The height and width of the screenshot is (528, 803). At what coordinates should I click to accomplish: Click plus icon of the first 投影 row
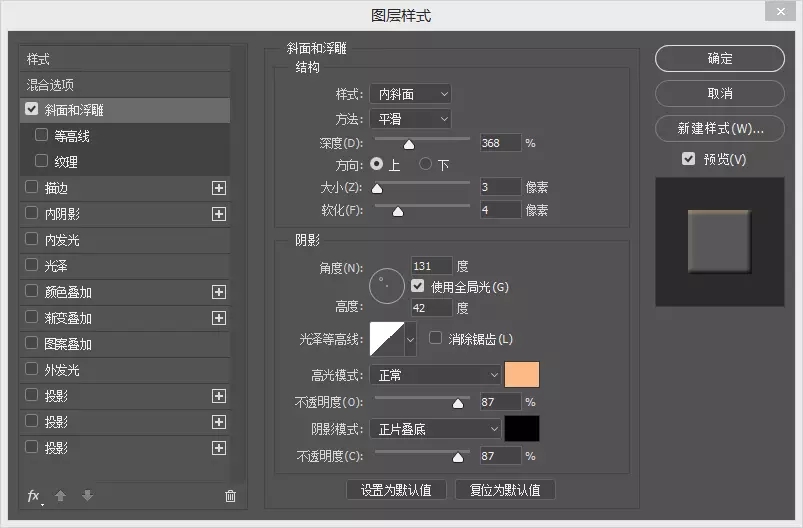coord(219,396)
